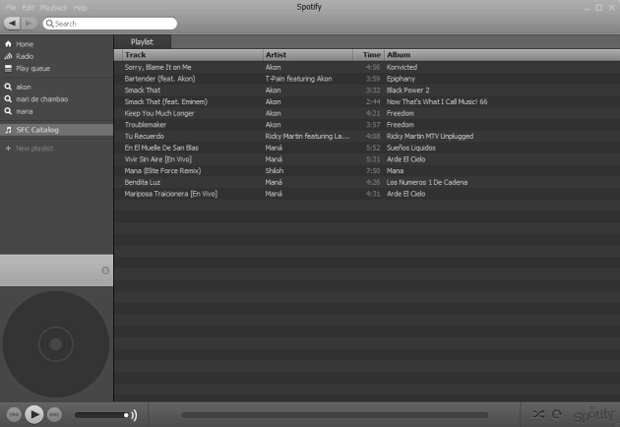Open the Edit menu
Viewport: 620px width, 427px height.
[x=28, y=8]
